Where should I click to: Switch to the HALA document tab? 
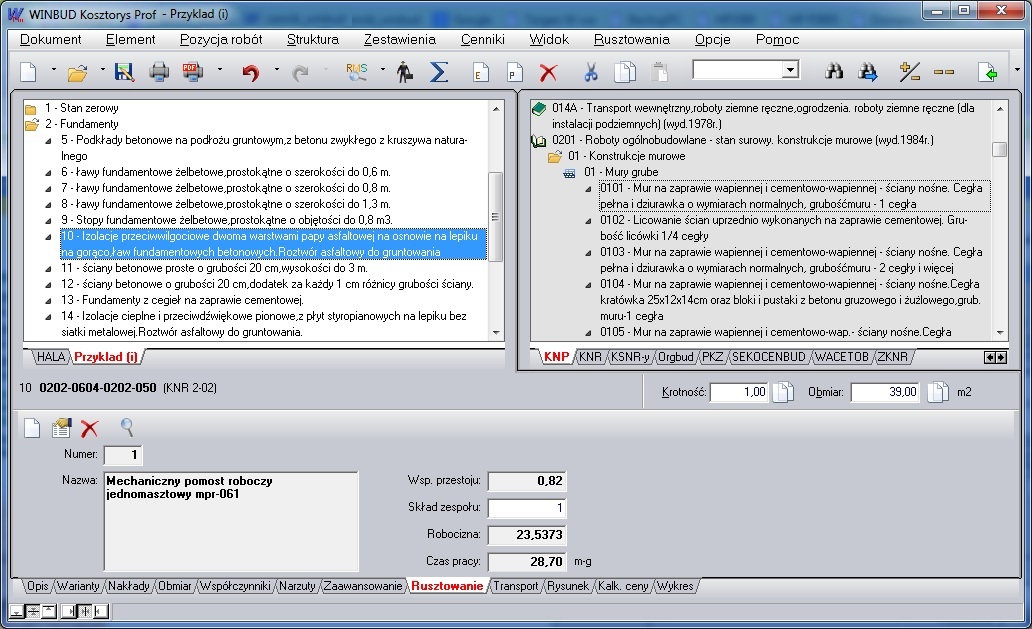click(51, 357)
